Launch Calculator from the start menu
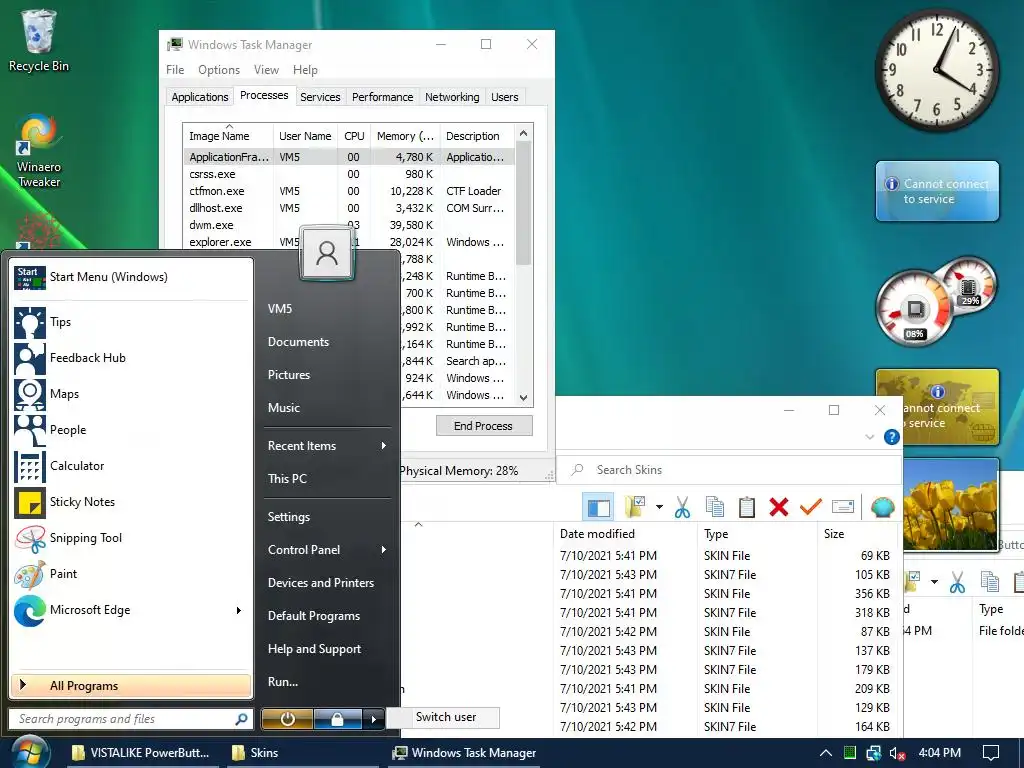Screen dimensions: 1024x768 [130, 466]
